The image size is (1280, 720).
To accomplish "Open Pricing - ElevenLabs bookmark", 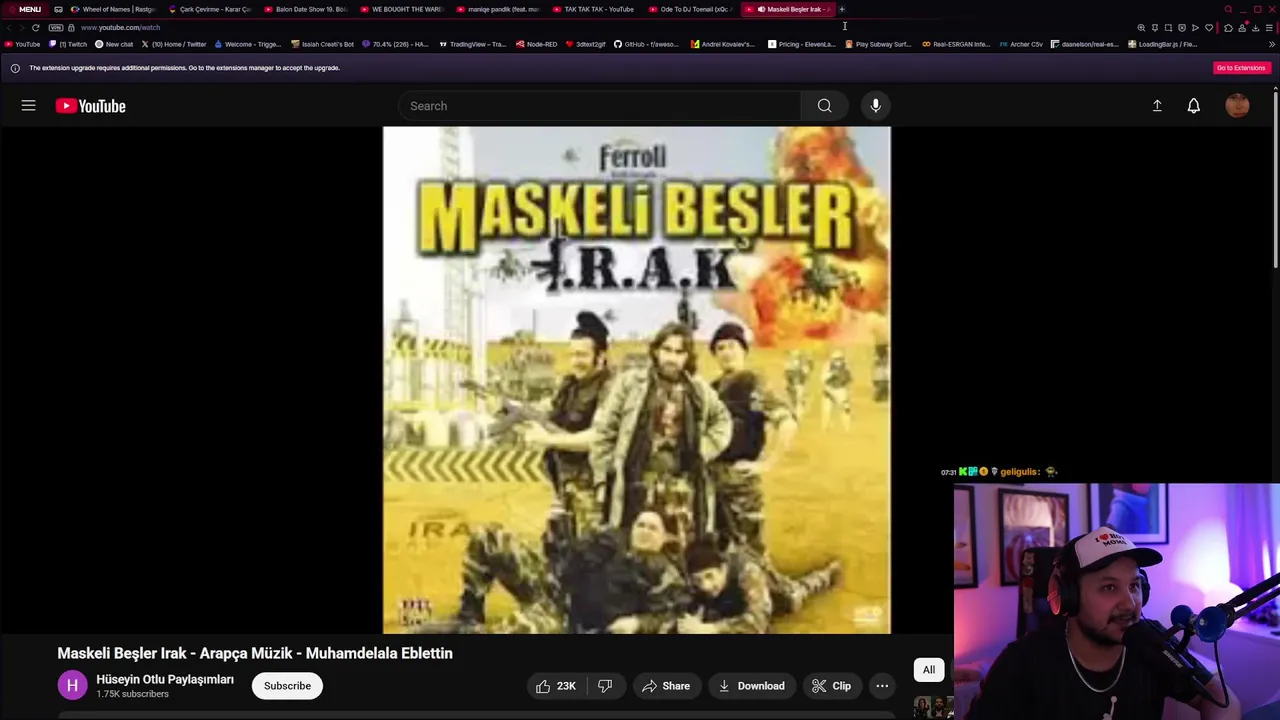I will coord(802,44).
